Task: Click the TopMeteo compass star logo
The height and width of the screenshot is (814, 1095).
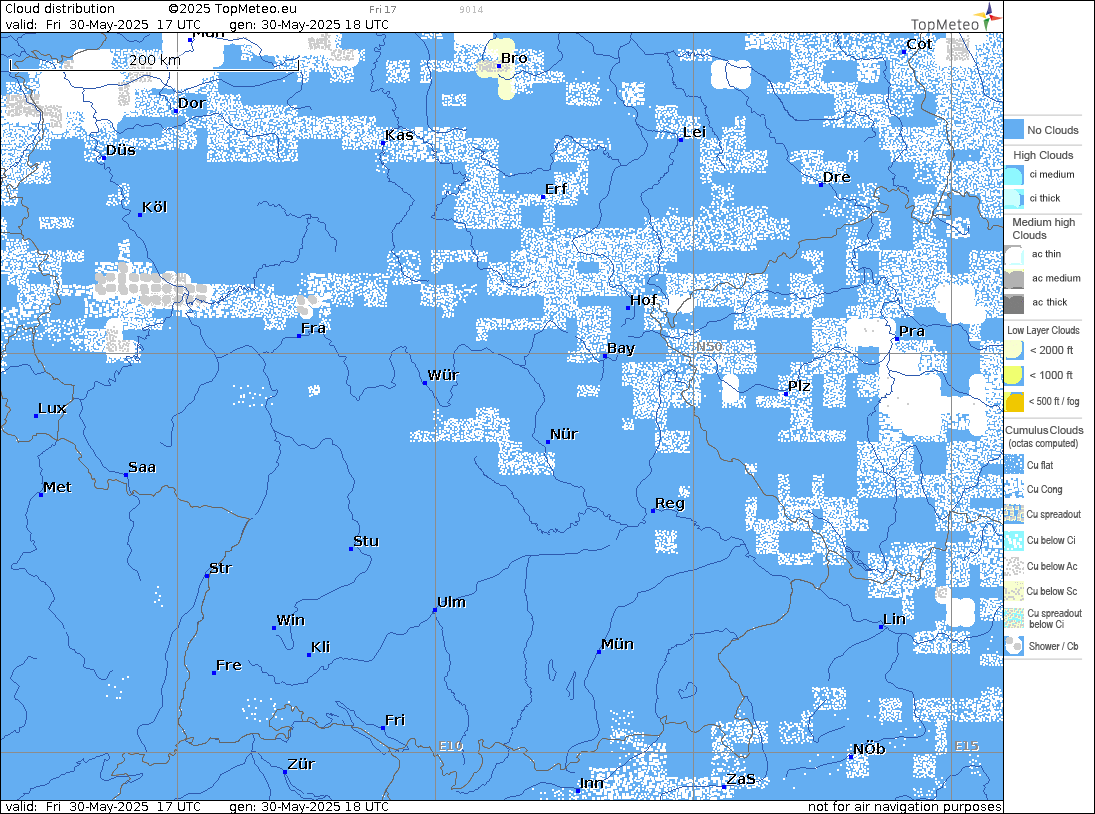Action: (988, 16)
